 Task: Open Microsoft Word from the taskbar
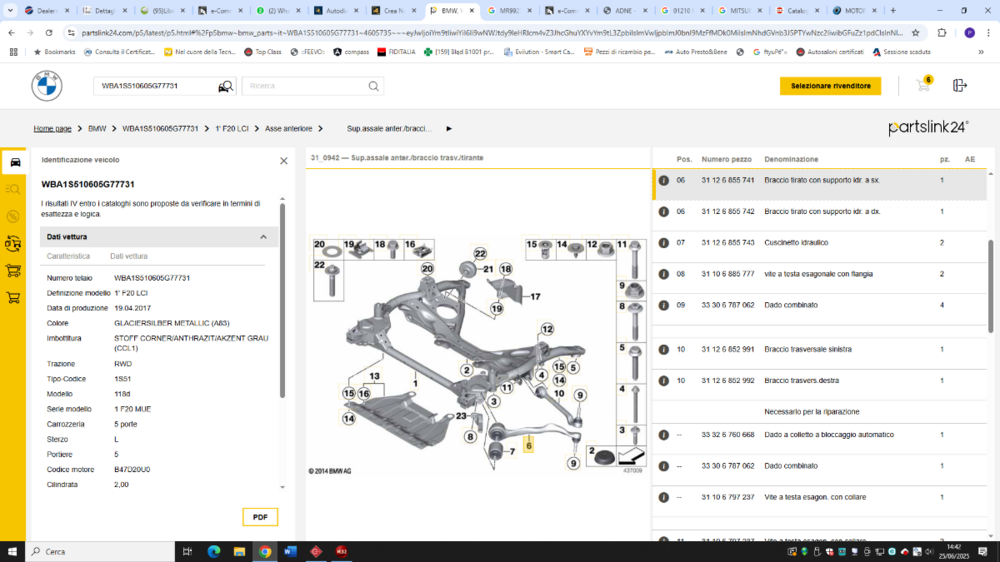point(290,551)
